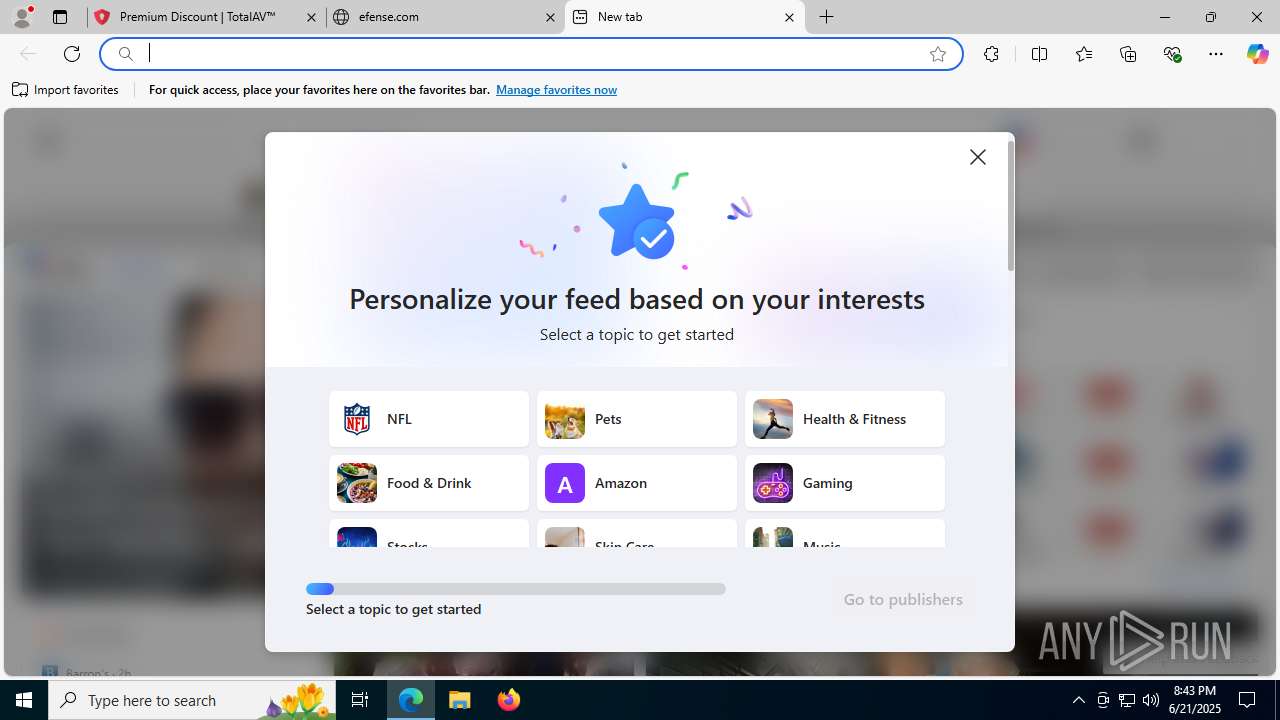This screenshot has width=1280, height=720.
Task: Click the Microsoft Edge taskbar icon
Action: [x=411, y=700]
